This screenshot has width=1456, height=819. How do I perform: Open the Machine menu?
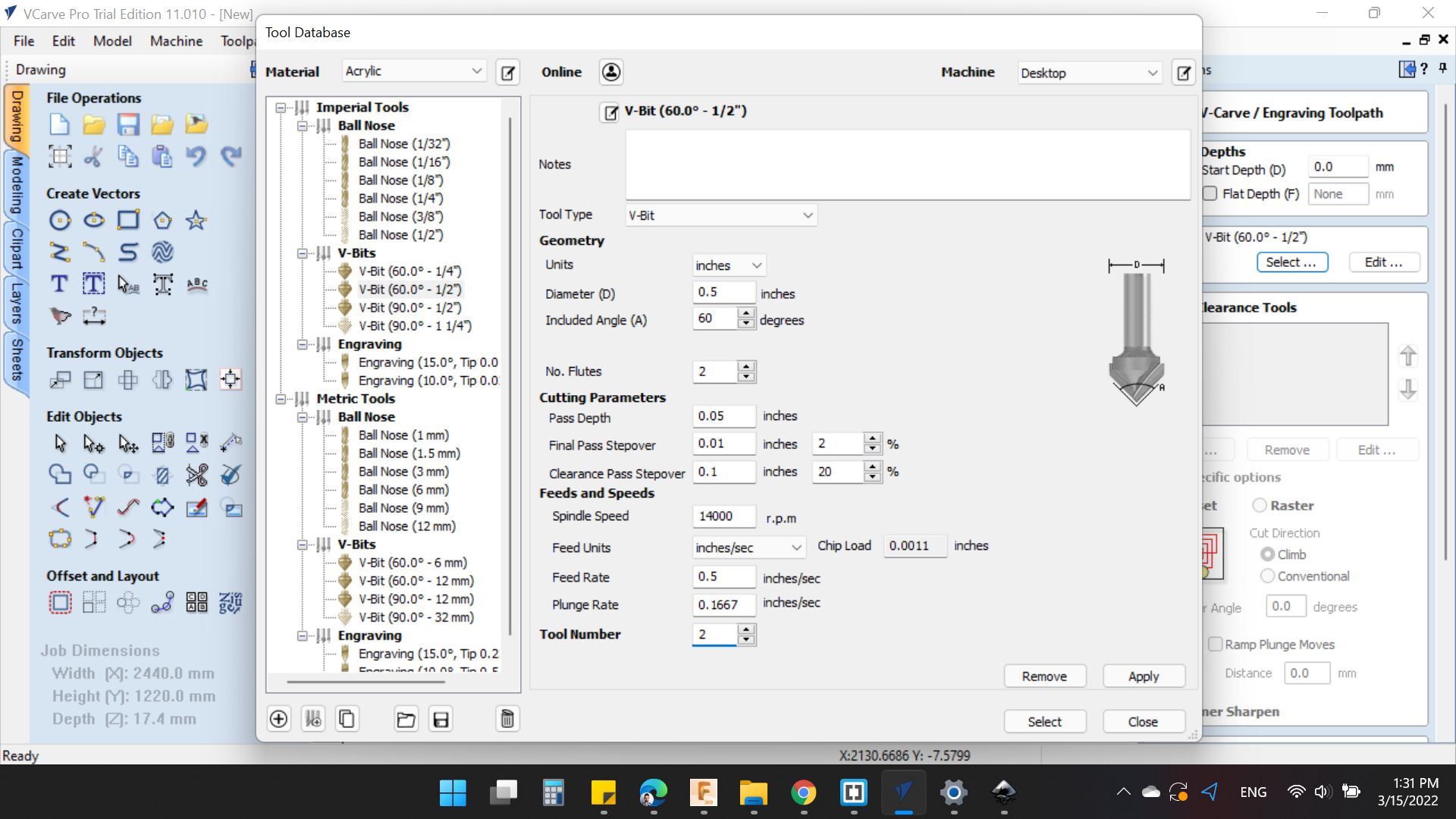(x=176, y=41)
